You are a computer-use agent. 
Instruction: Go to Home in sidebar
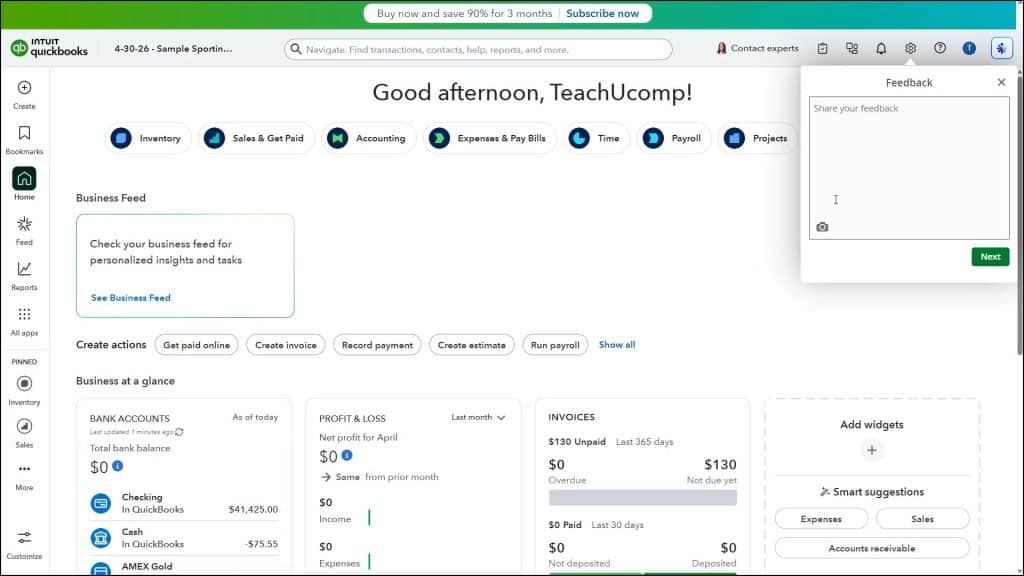click(24, 184)
